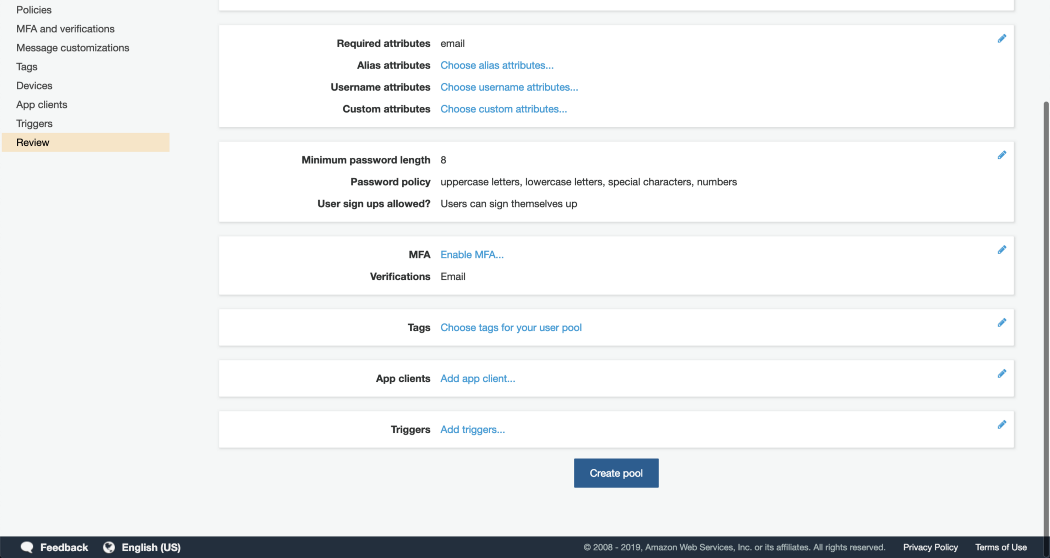Edit the Required attributes section pencil icon
The width and height of the screenshot is (1050, 558).
(1002, 39)
